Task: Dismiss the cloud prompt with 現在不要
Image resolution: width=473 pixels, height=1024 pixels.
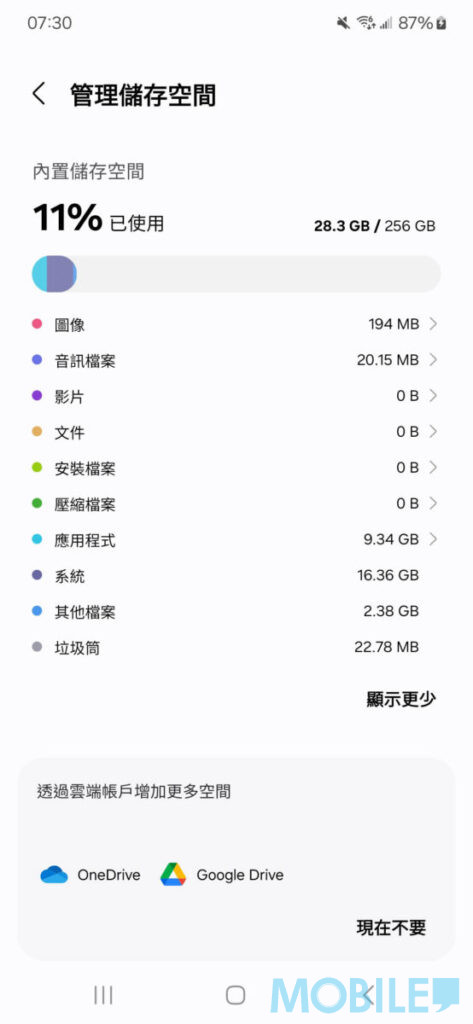Action: [x=391, y=927]
